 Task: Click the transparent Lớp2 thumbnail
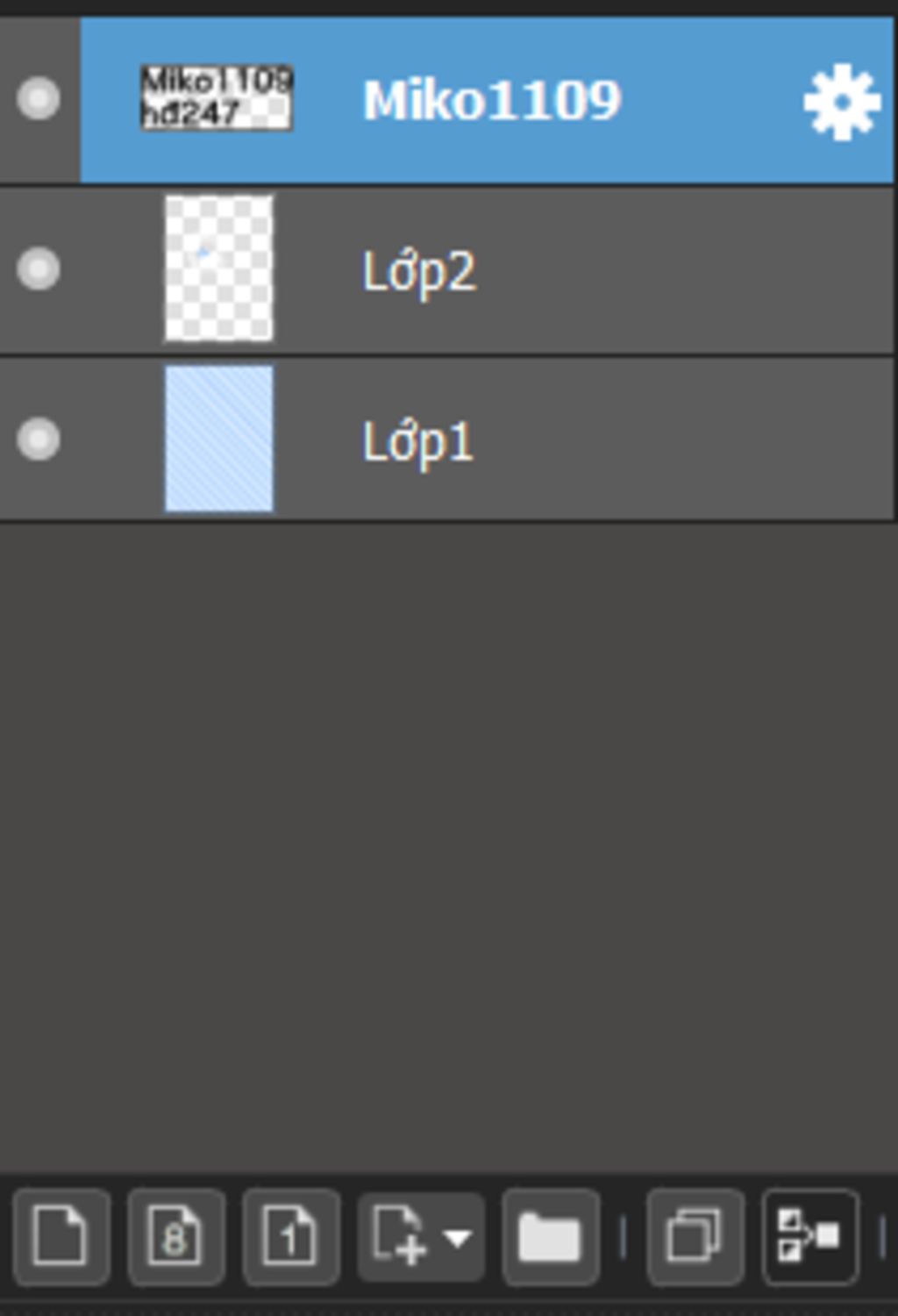point(219,268)
